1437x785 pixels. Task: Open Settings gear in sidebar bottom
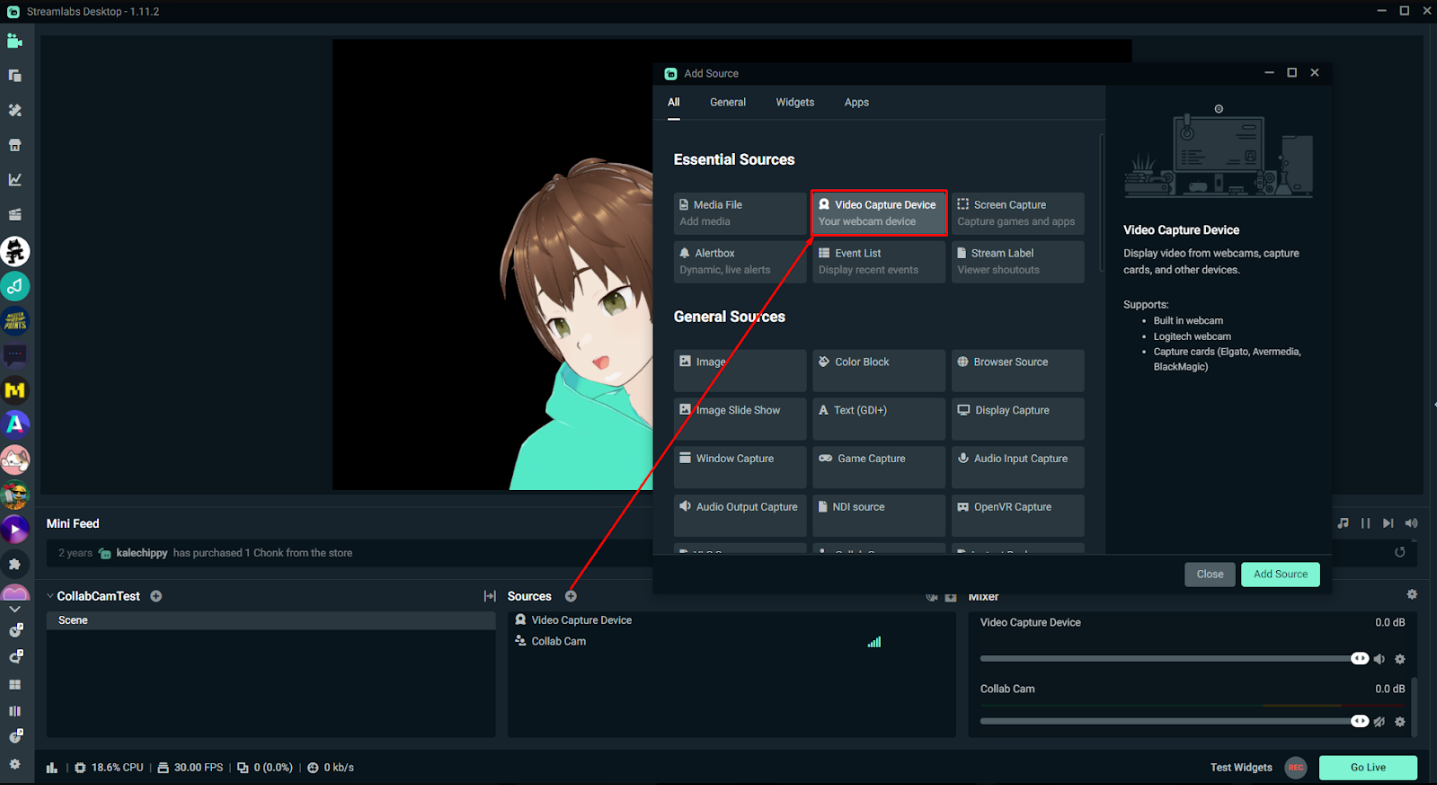[15, 764]
